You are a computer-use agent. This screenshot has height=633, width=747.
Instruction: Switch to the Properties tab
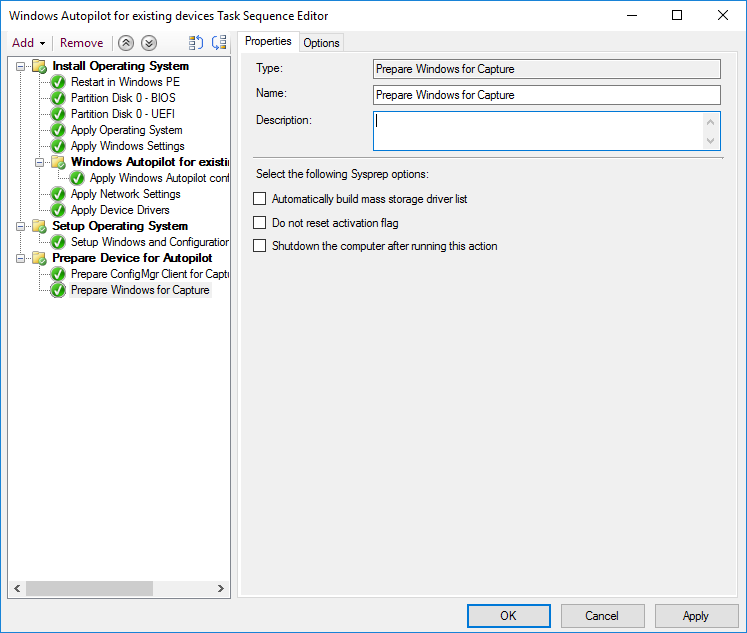point(268,41)
